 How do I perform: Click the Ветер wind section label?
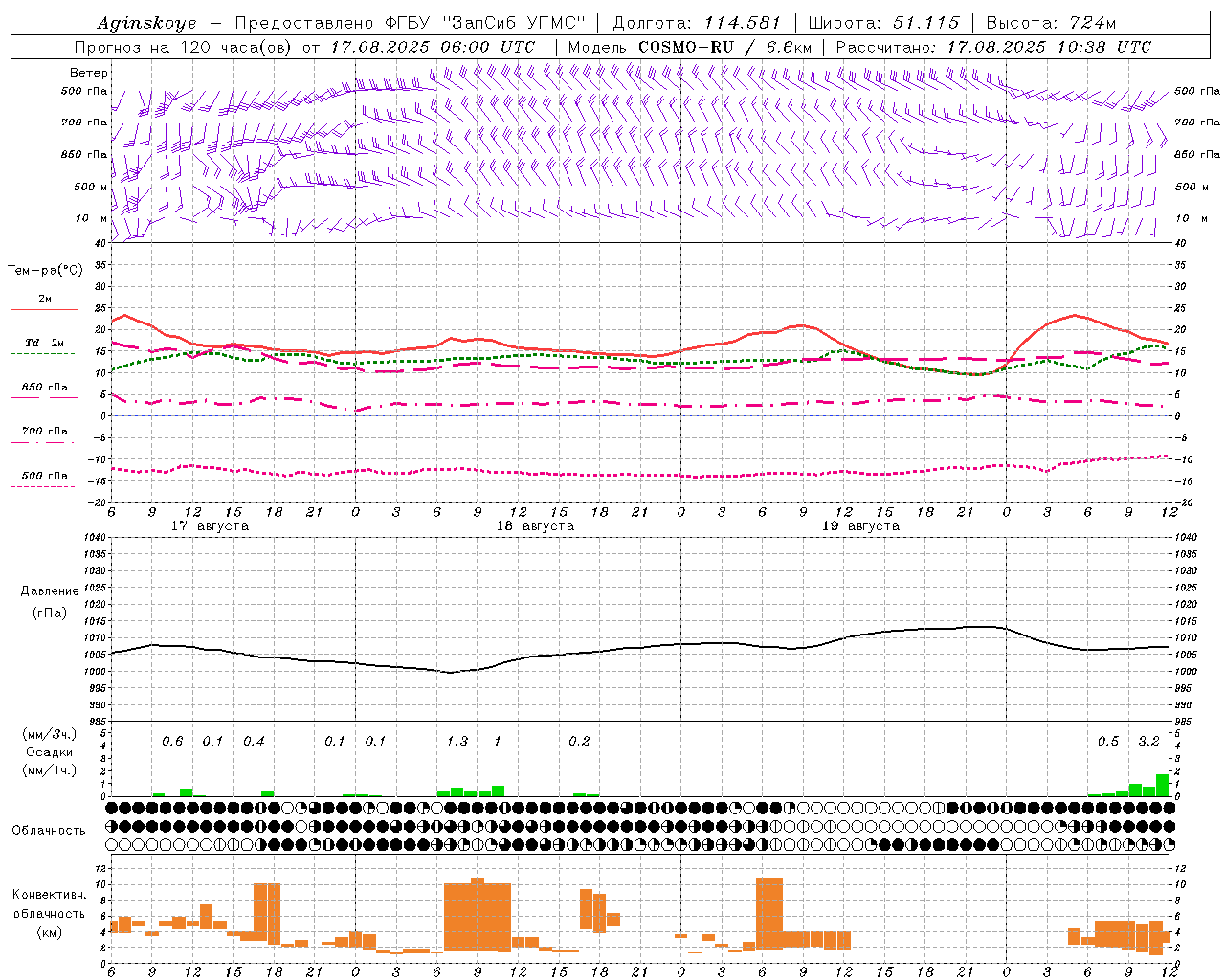[x=89, y=73]
